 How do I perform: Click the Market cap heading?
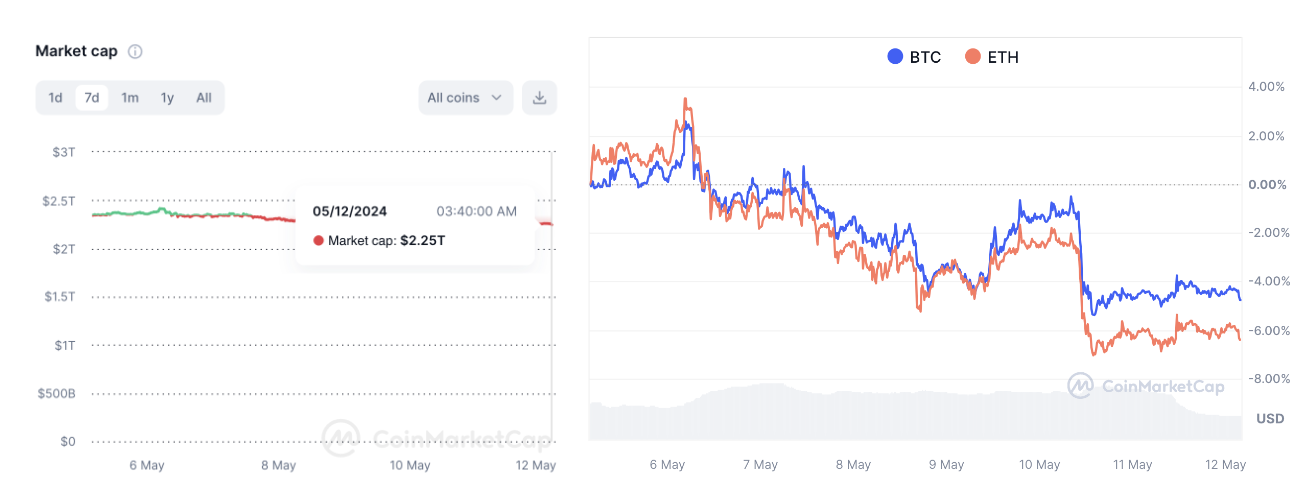76,51
